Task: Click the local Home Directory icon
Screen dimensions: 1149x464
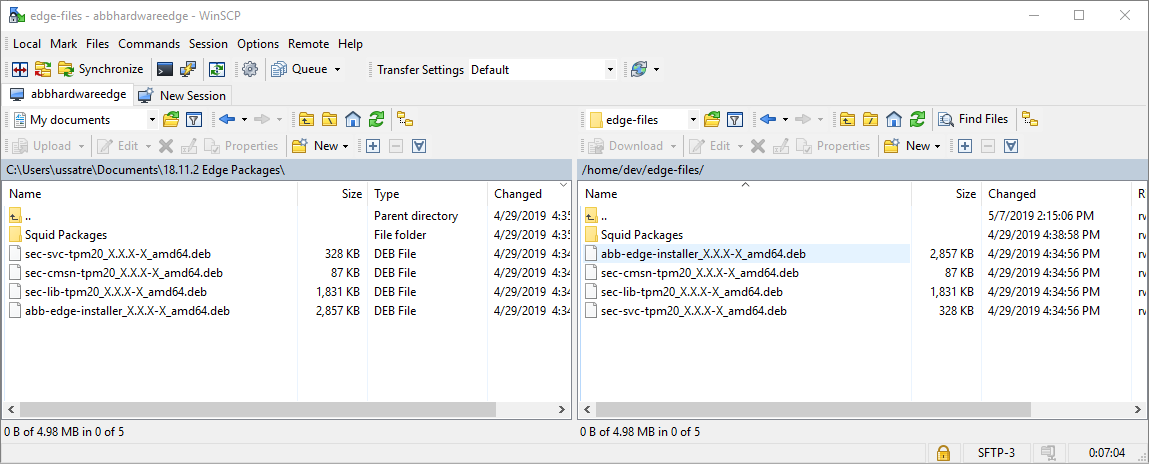Action: (353, 119)
